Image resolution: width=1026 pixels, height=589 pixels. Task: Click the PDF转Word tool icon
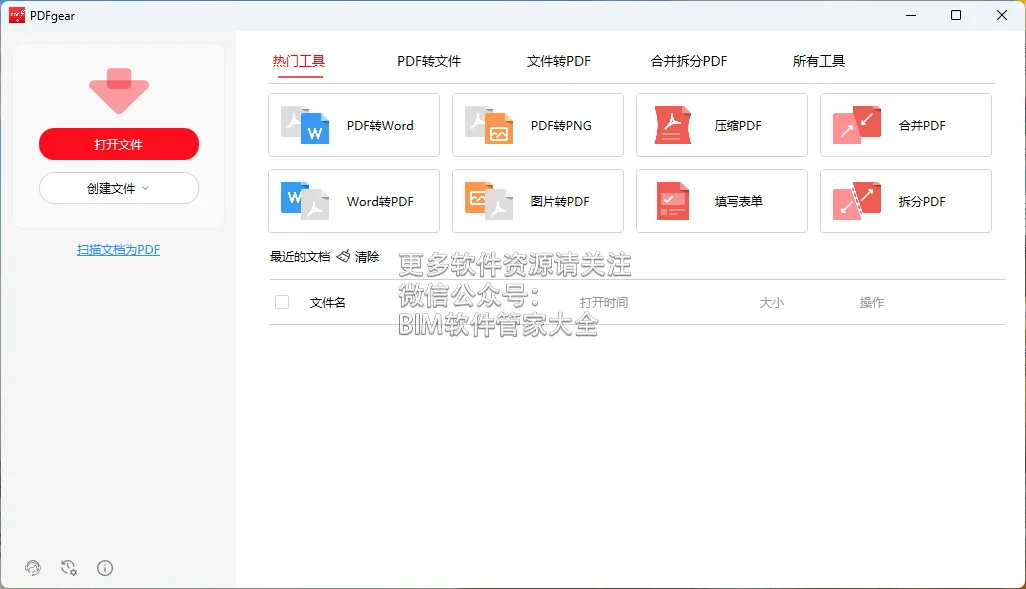click(x=305, y=125)
